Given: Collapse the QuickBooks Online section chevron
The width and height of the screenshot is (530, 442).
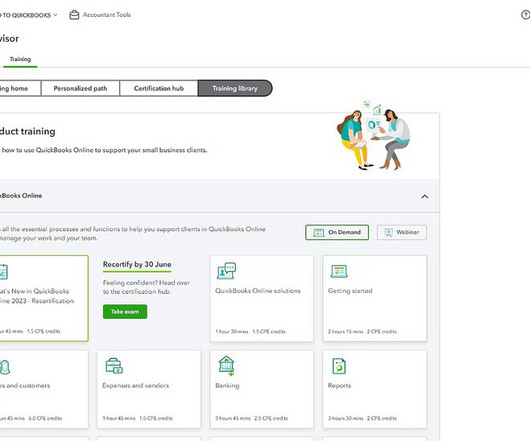Looking at the screenshot, I should pos(425,196).
